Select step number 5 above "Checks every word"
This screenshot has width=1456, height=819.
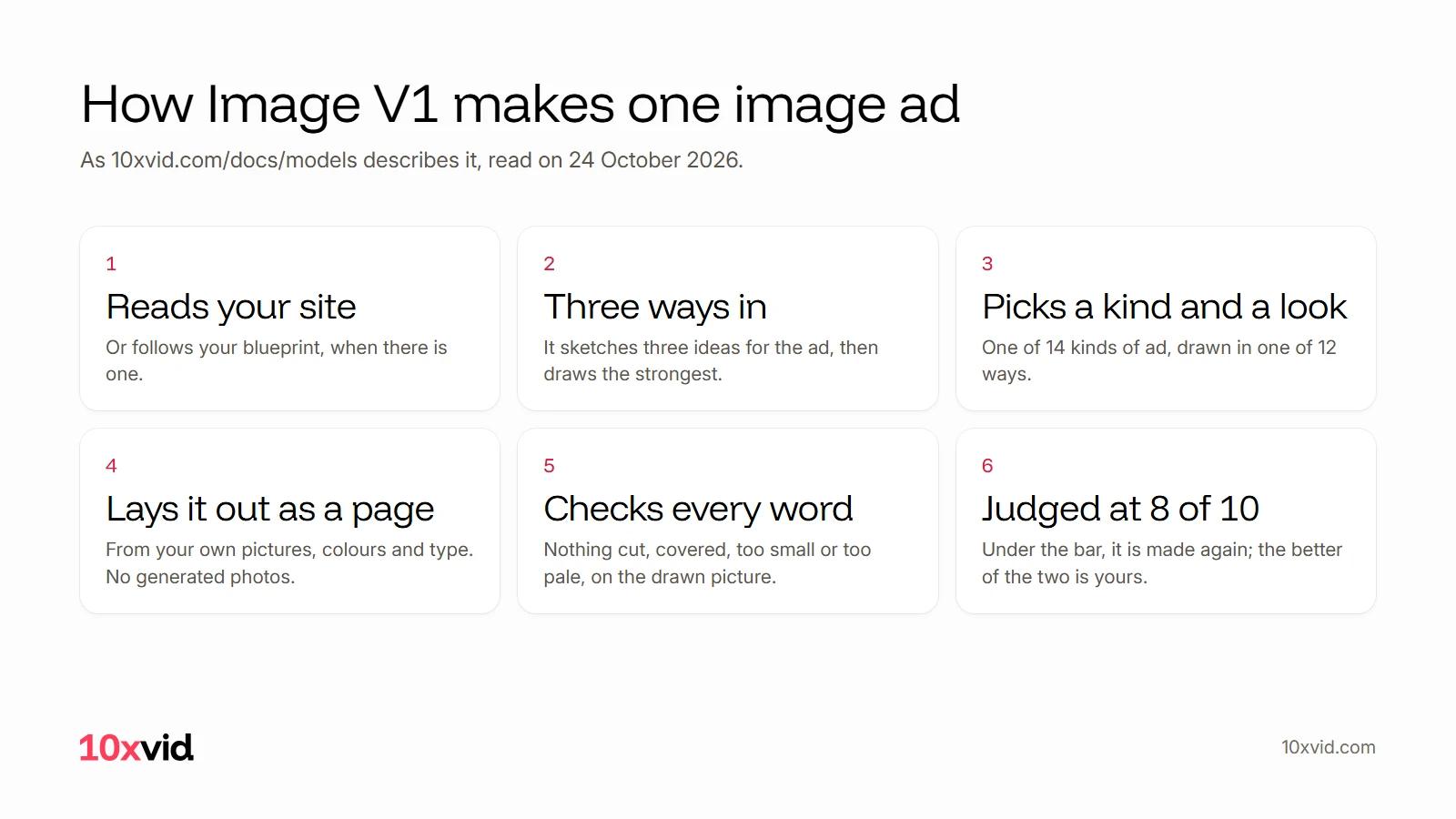[x=549, y=466]
